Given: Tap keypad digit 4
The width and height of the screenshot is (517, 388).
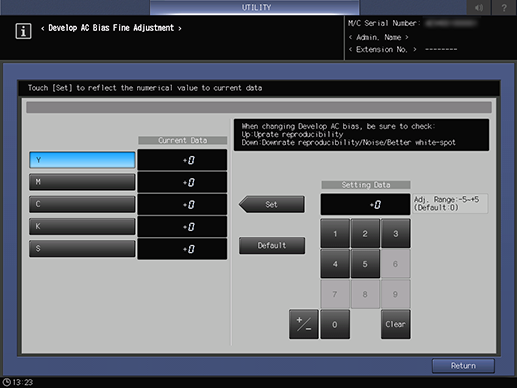Looking at the screenshot, I should point(335,264).
